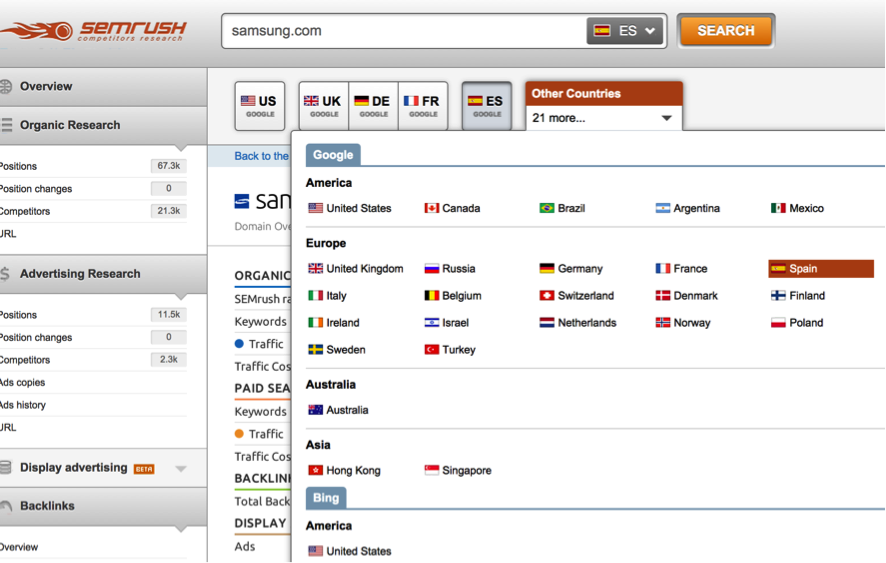886x563 pixels.
Task: Click the Netherlands flag icon
Action: (x=547, y=323)
